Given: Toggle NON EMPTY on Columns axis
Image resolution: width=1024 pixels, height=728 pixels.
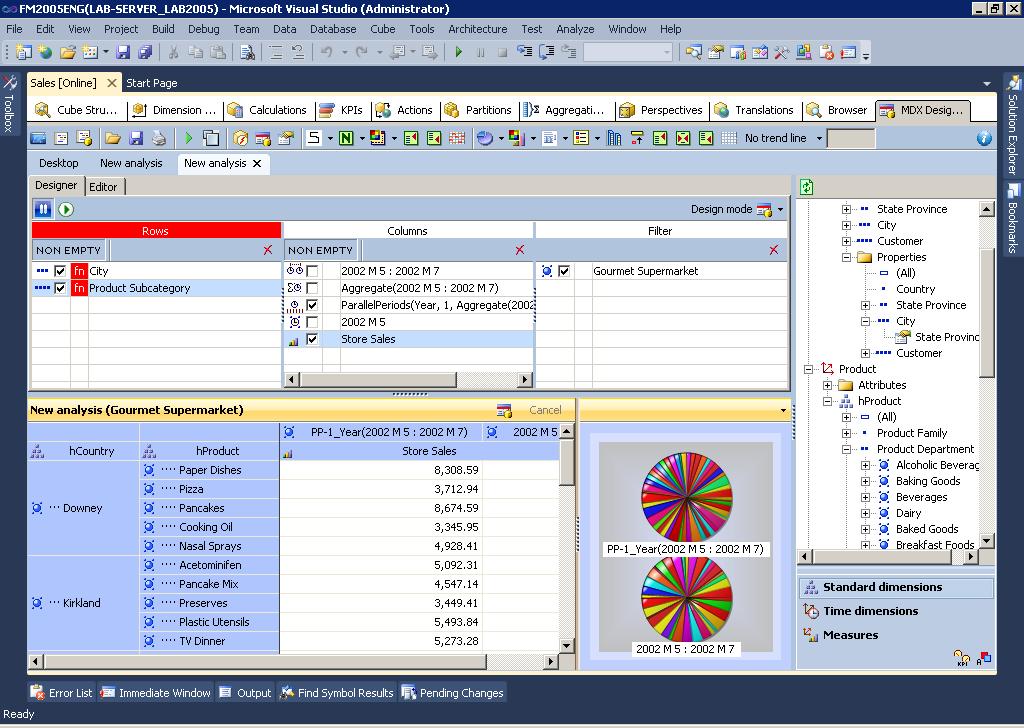Looking at the screenshot, I should (320, 250).
